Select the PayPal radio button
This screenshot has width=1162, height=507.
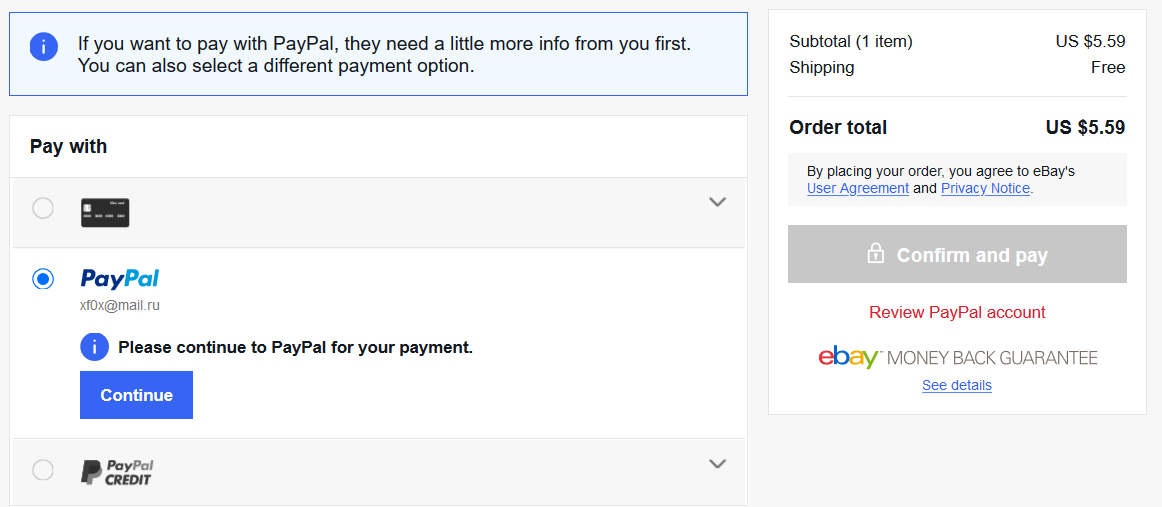43,279
